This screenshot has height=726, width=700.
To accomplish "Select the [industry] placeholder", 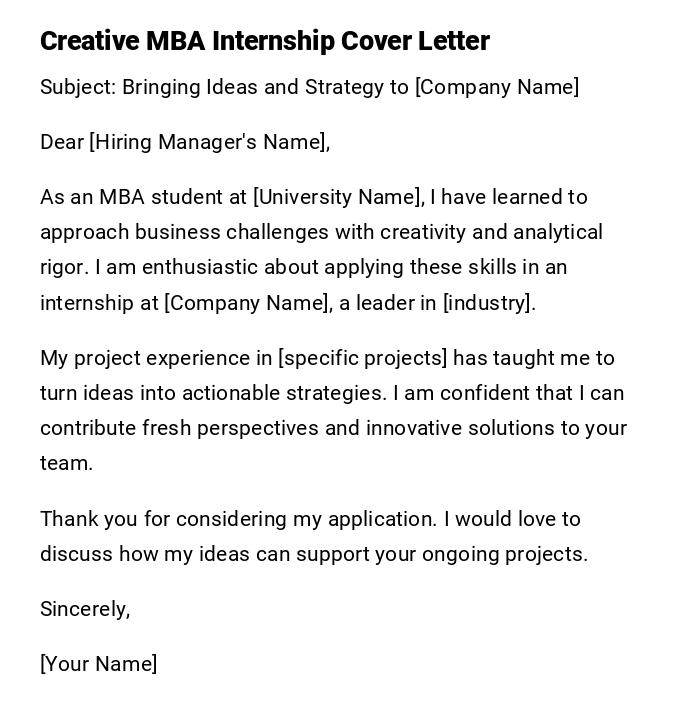I will coord(489,303).
